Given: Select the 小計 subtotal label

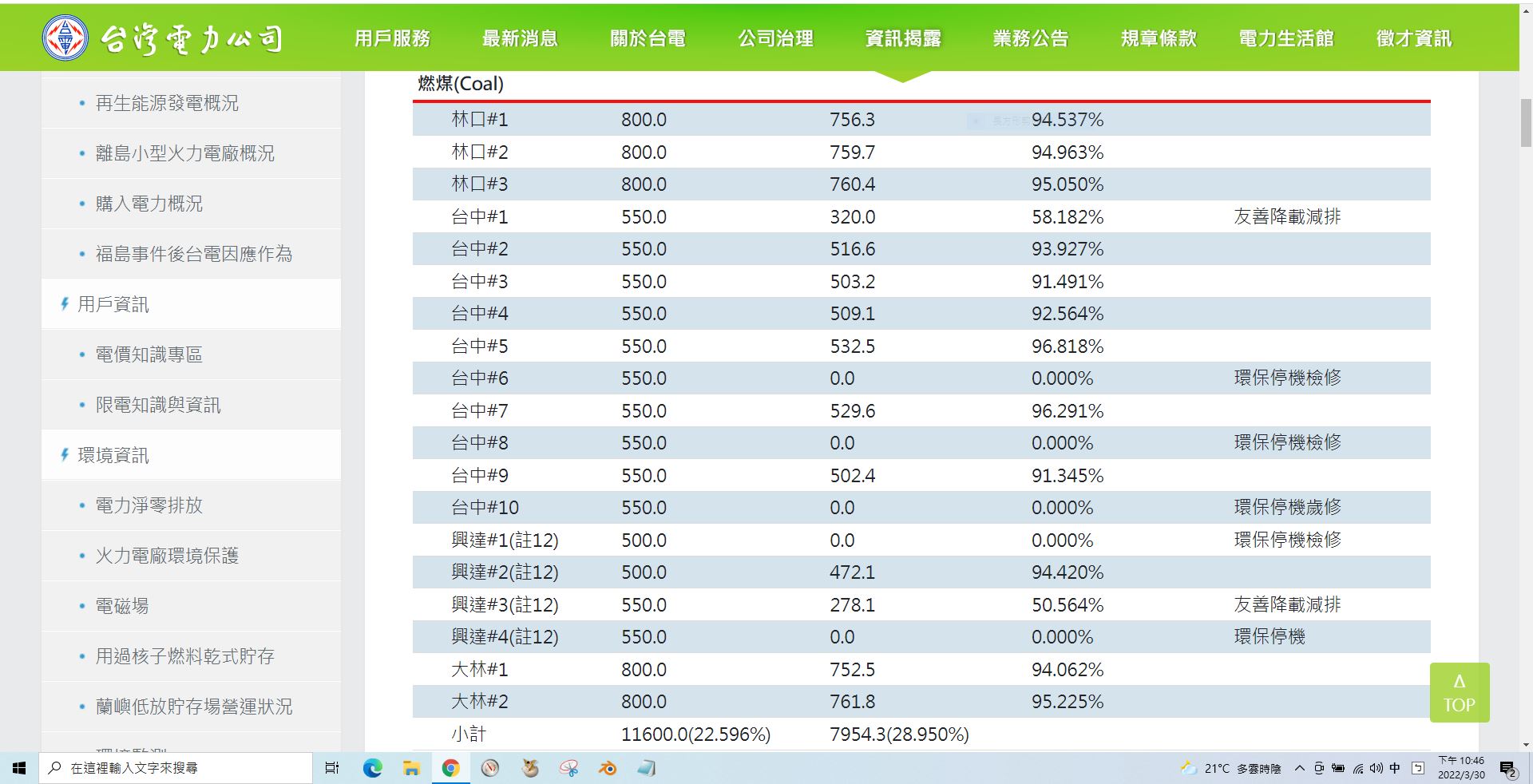Looking at the screenshot, I should 469,735.
